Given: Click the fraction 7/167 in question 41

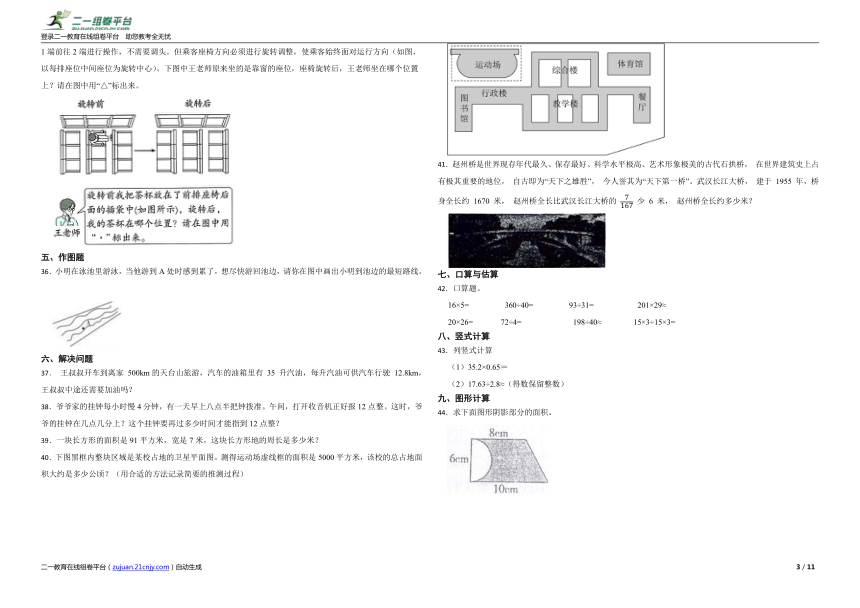Looking at the screenshot, I should tap(626, 201).
